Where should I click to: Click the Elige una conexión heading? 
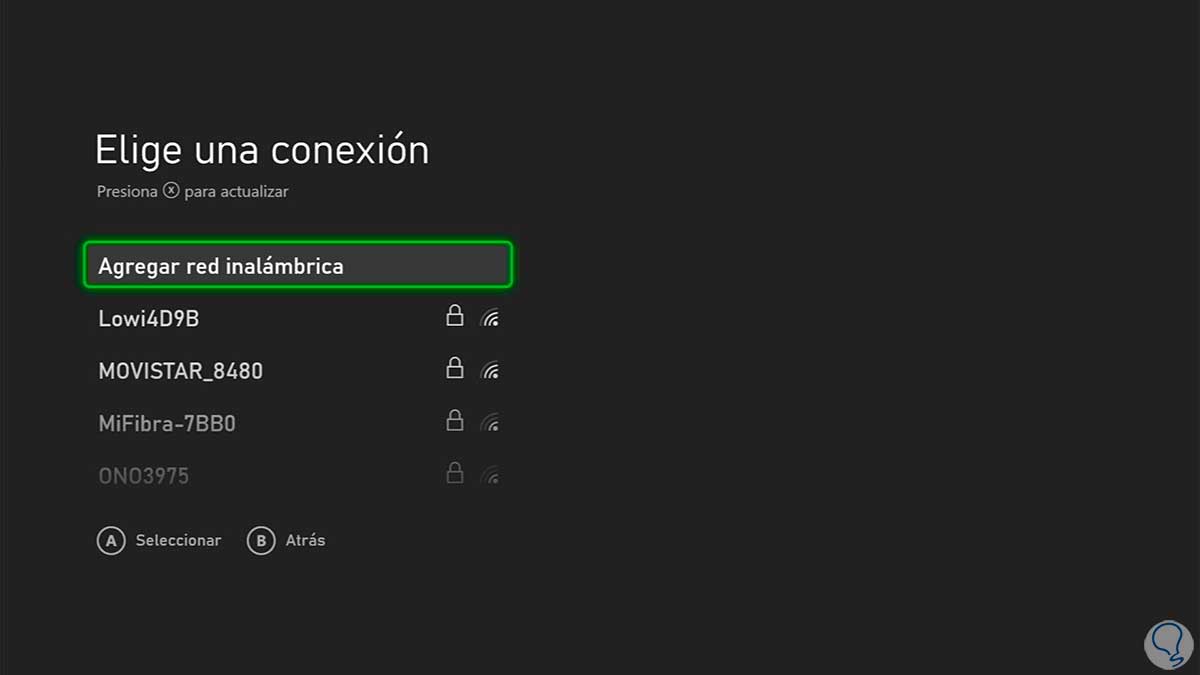(262, 150)
